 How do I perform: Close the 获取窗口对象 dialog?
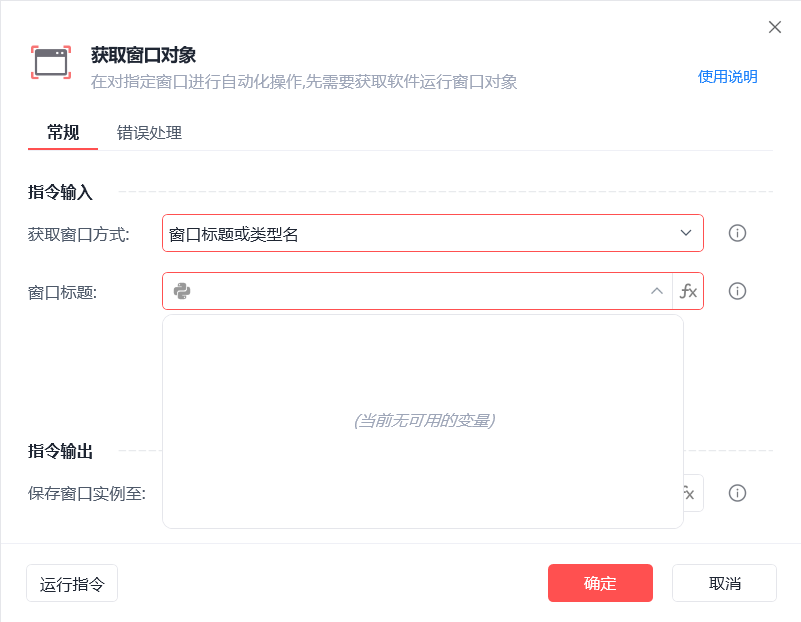point(774,27)
